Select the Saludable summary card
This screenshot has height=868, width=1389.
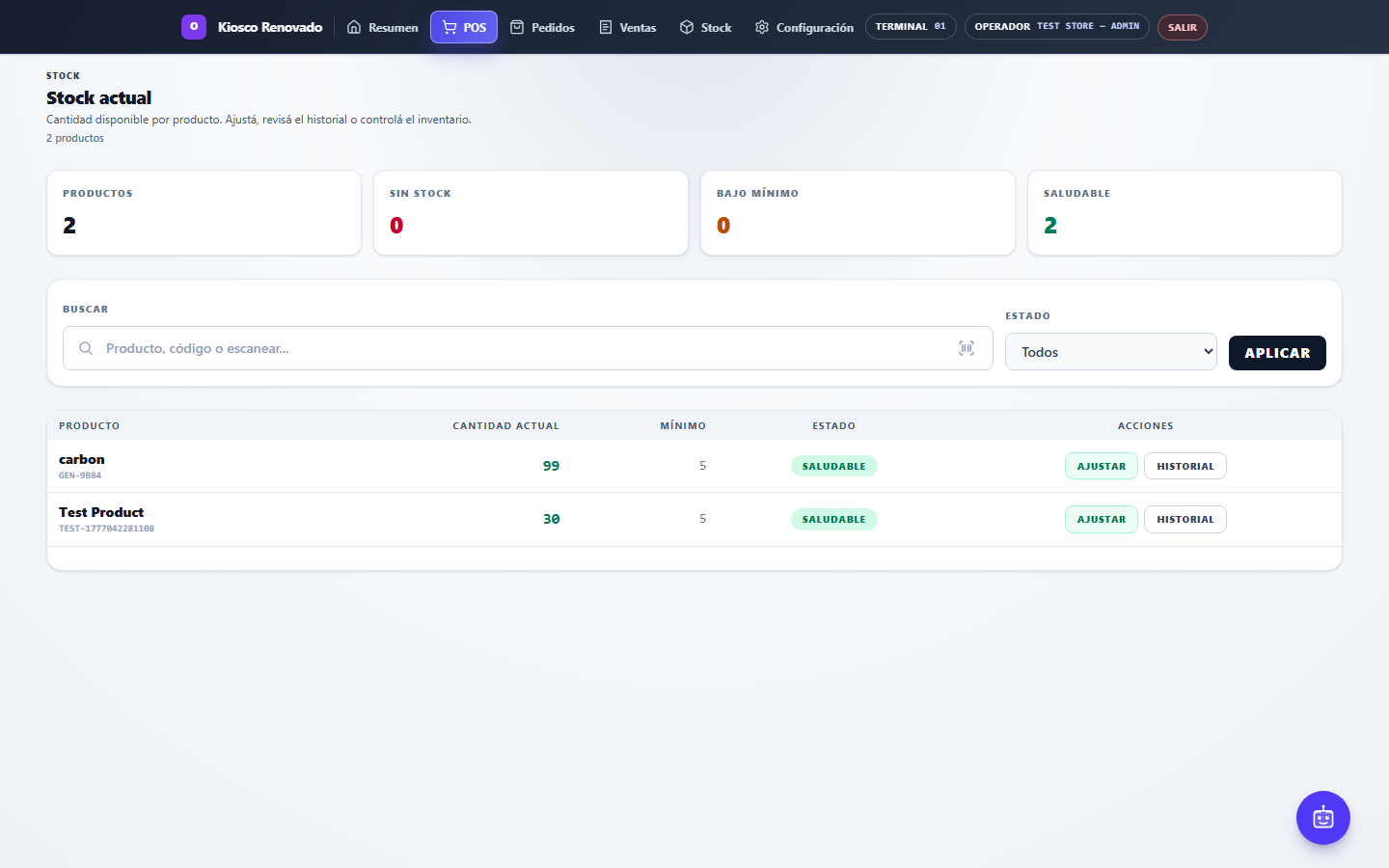coord(1185,213)
